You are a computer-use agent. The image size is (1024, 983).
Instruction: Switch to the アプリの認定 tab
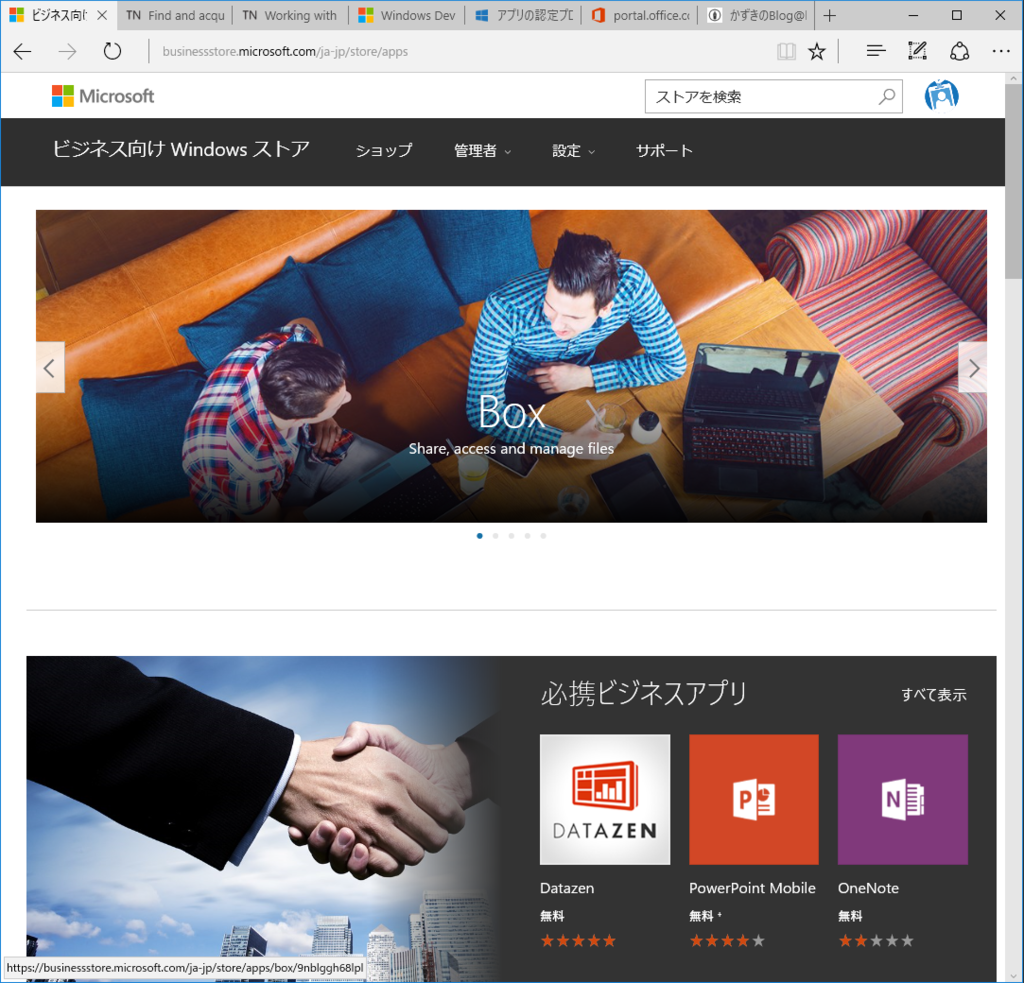pyautogui.click(x=524, y=16)
